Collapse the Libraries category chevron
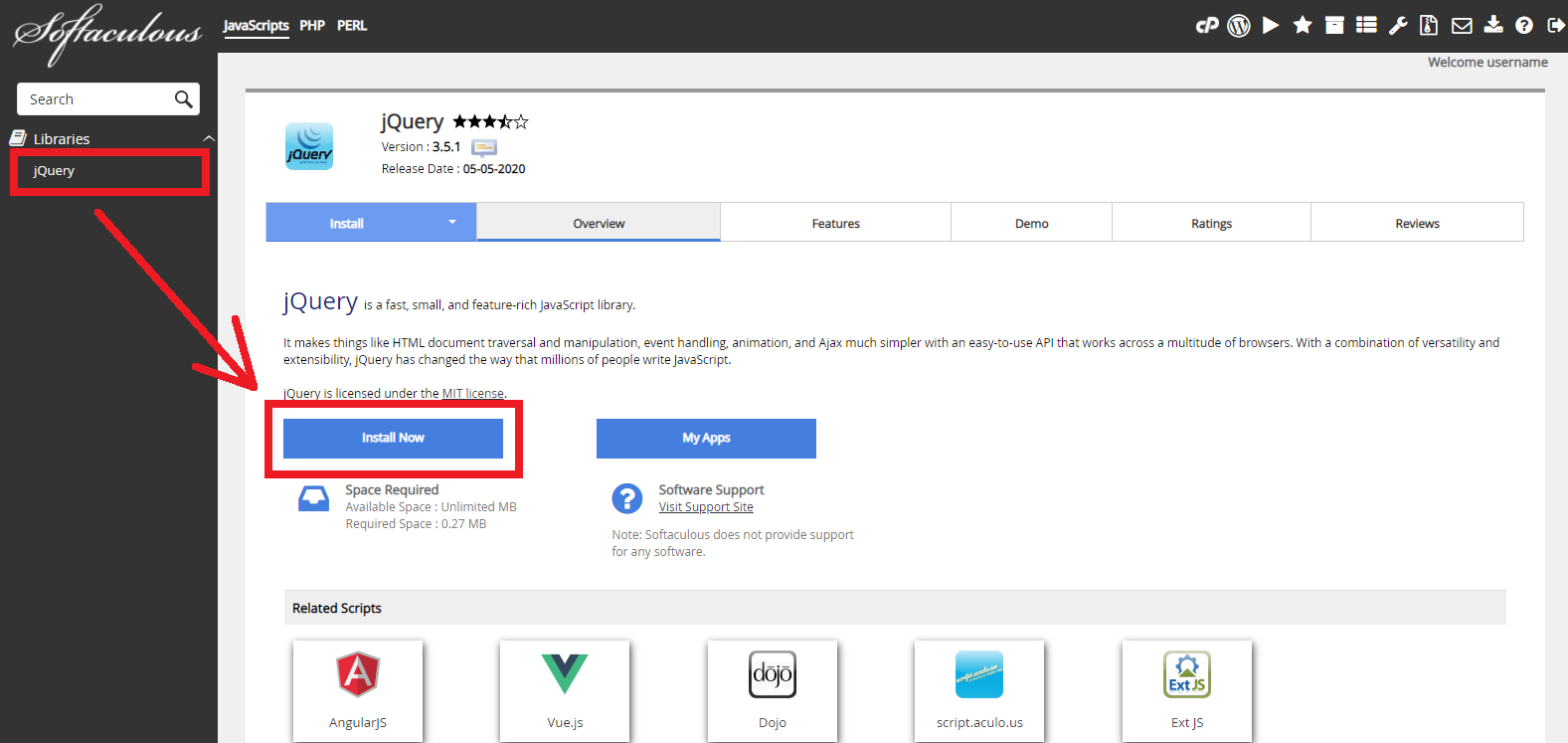1568x743 pixels. 208,138
